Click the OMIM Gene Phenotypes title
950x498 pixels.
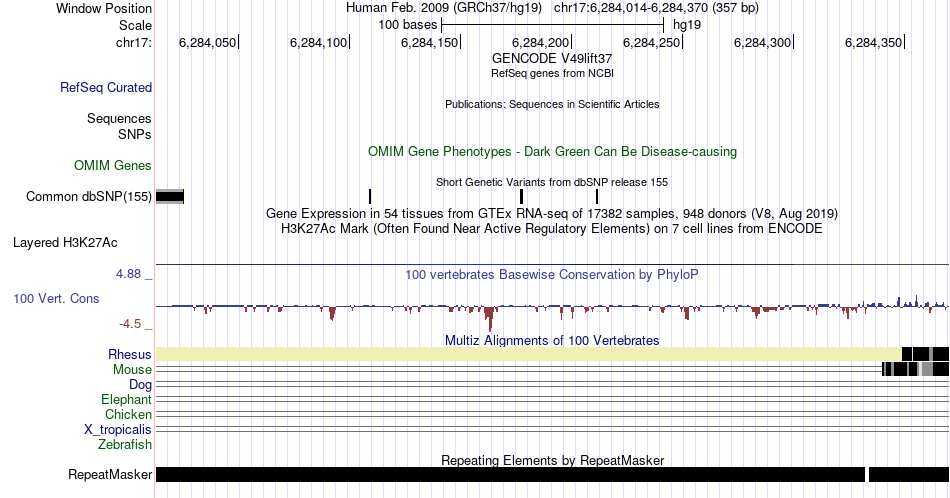552,151
